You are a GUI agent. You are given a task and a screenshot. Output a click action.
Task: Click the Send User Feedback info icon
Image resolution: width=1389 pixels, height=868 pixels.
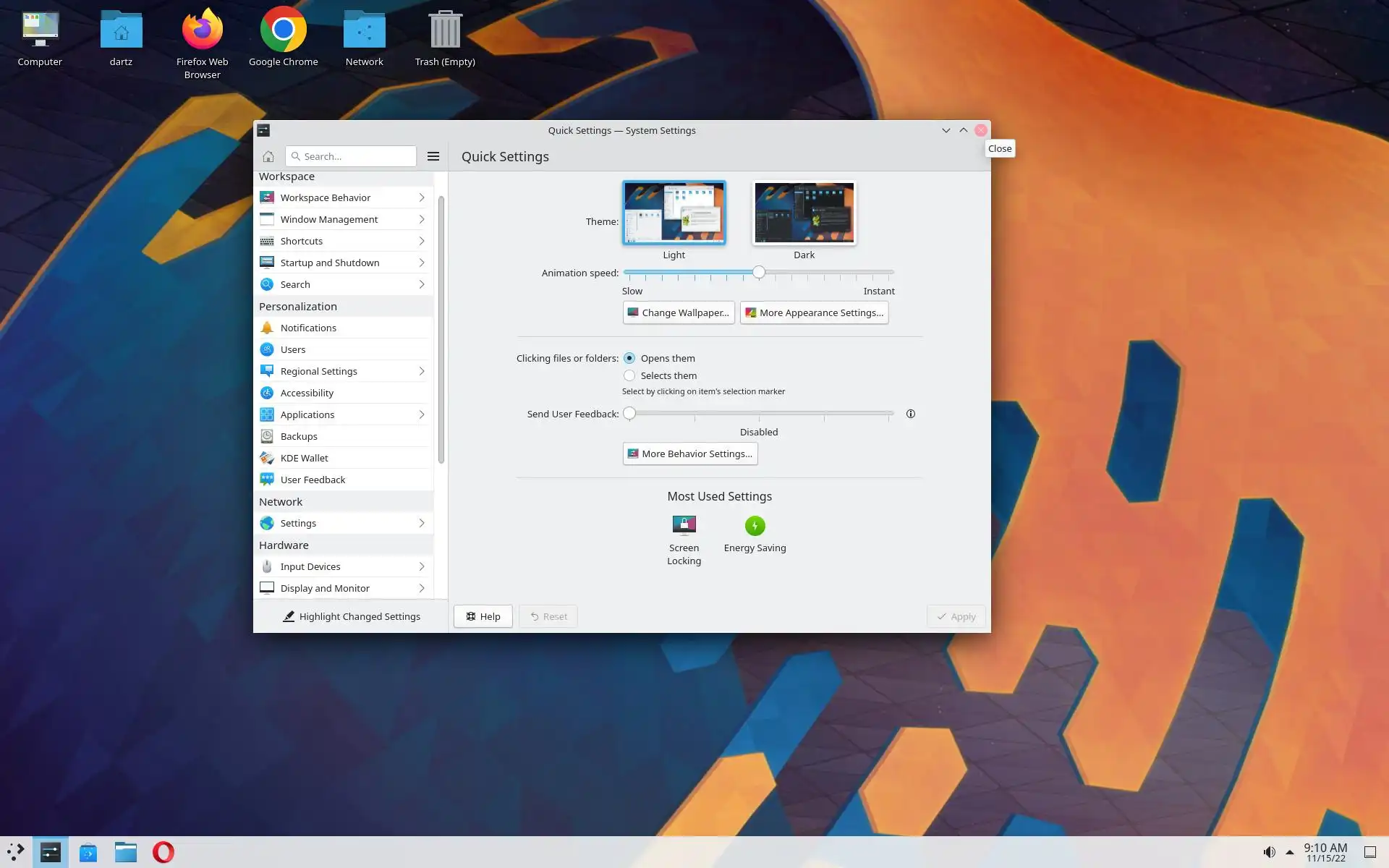[911, 414]
